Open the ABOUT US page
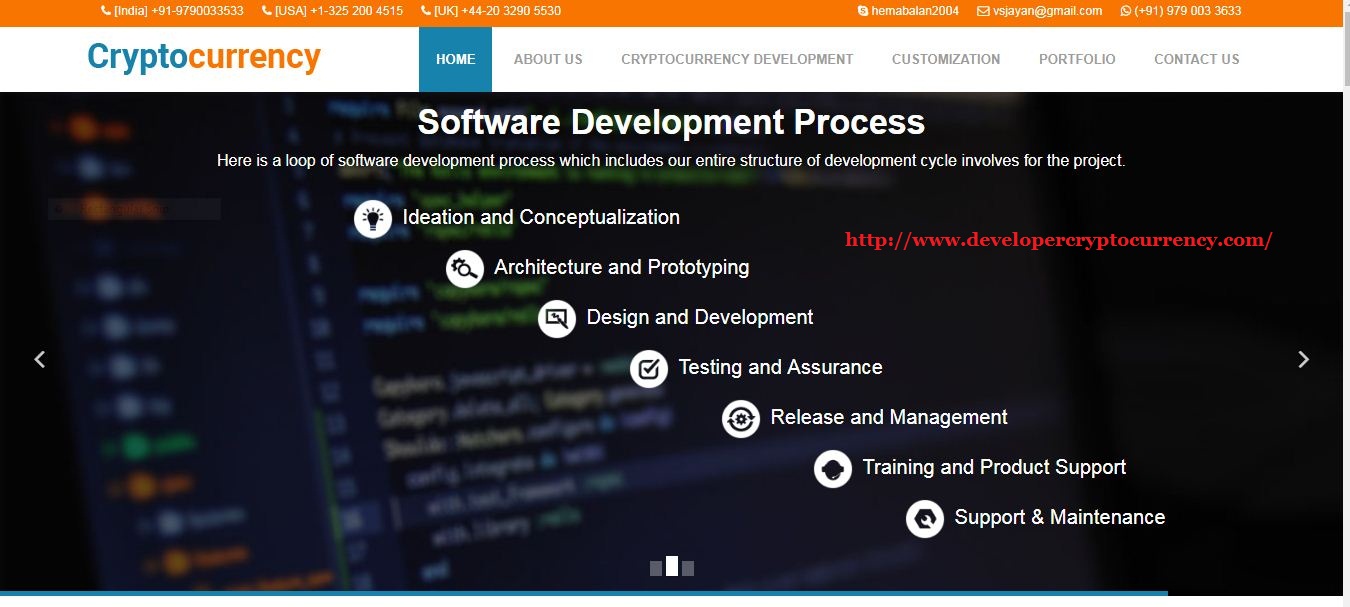 (x=548, y=59)
